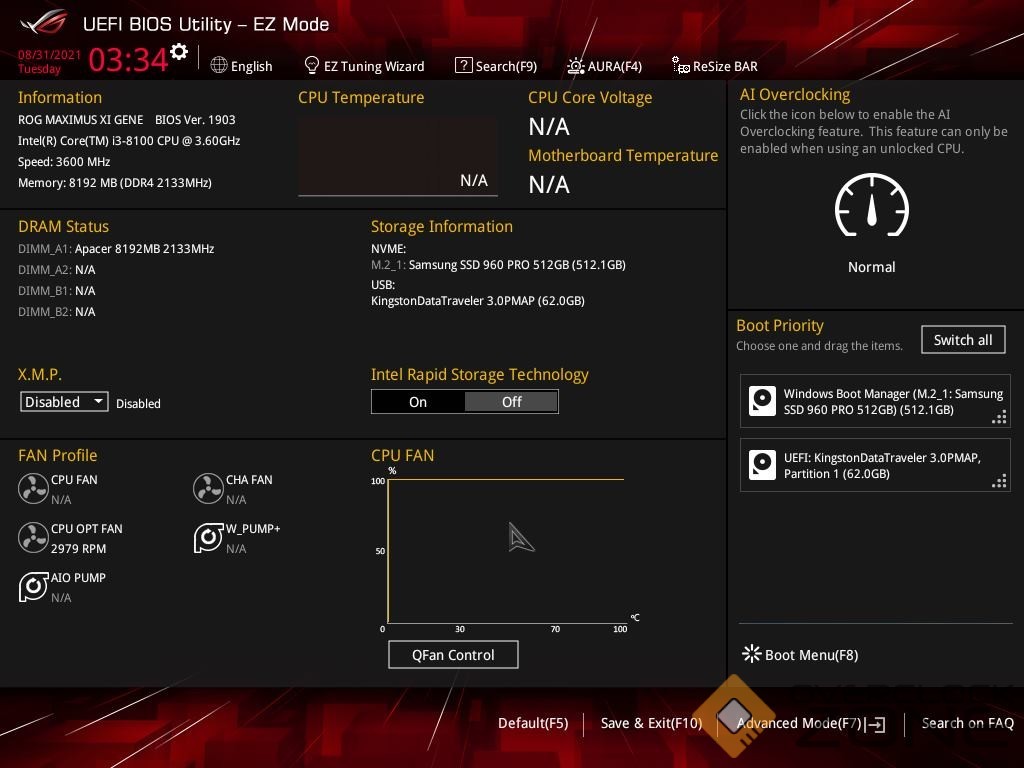Open EZ Tuning Wizard
1024x768 pixels.
(364, 66)
